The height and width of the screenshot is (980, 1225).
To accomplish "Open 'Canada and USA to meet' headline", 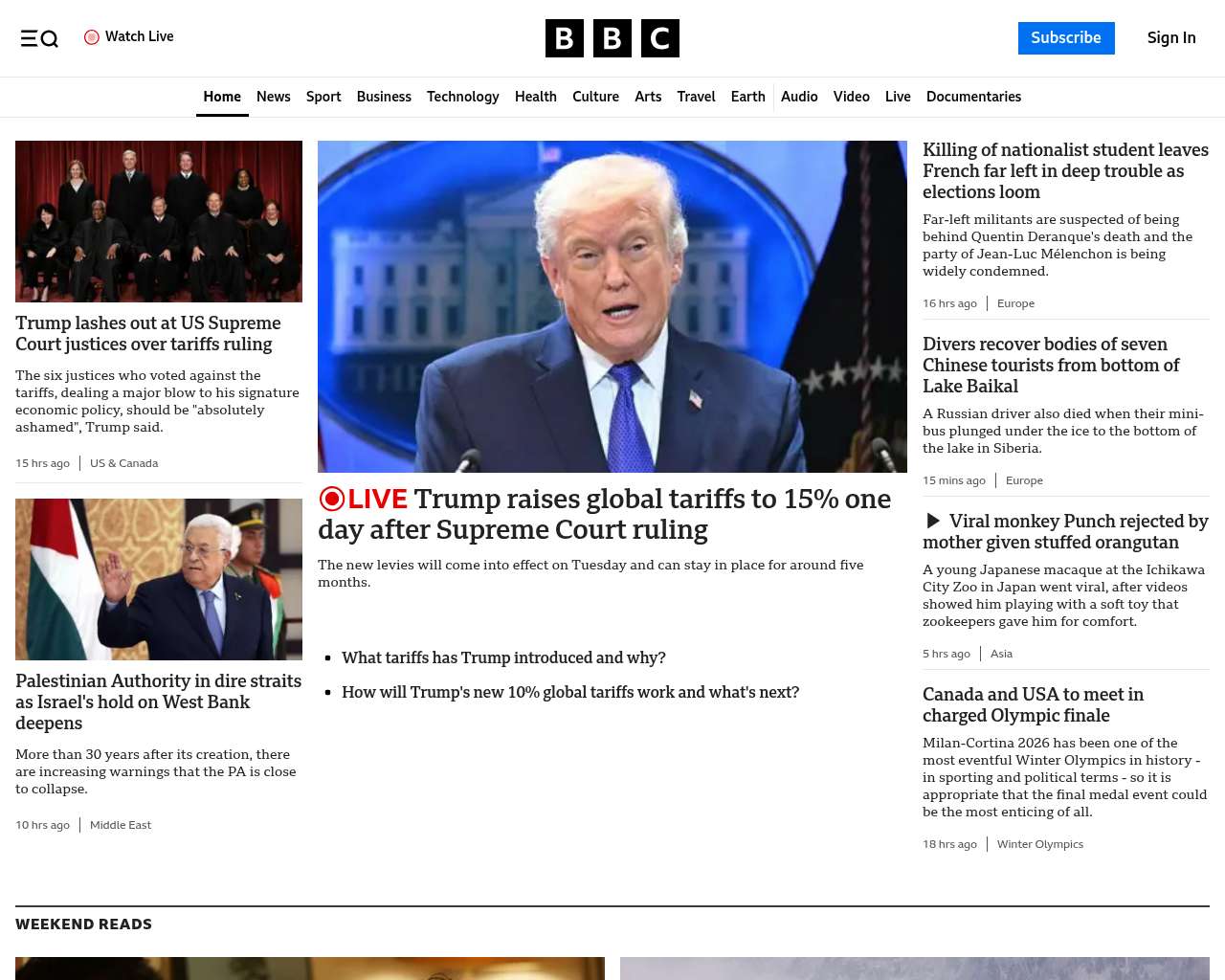I will click(x=1033, y=704).
